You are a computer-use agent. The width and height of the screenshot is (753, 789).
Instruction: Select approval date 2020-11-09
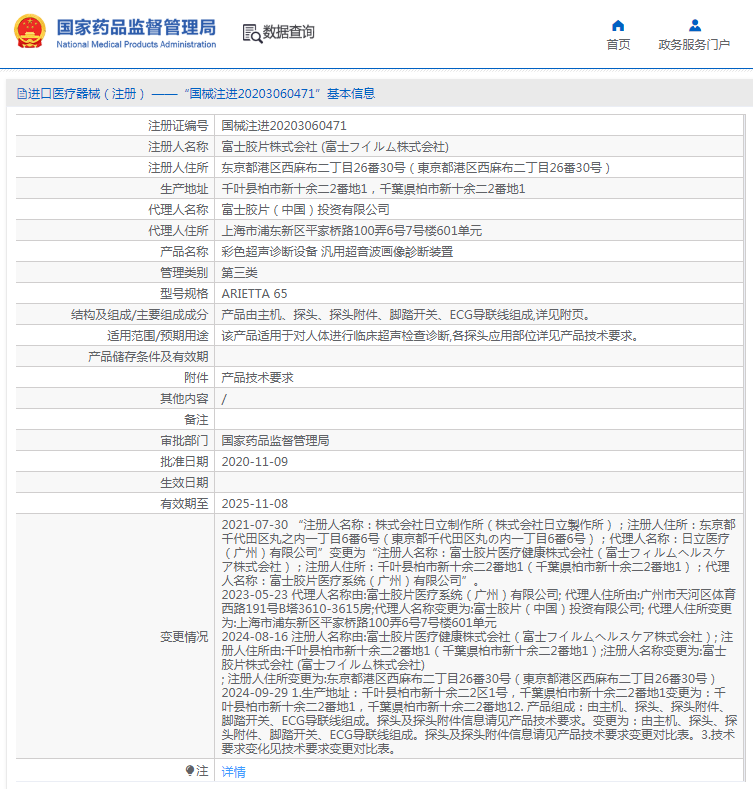[x=255, y=462]
